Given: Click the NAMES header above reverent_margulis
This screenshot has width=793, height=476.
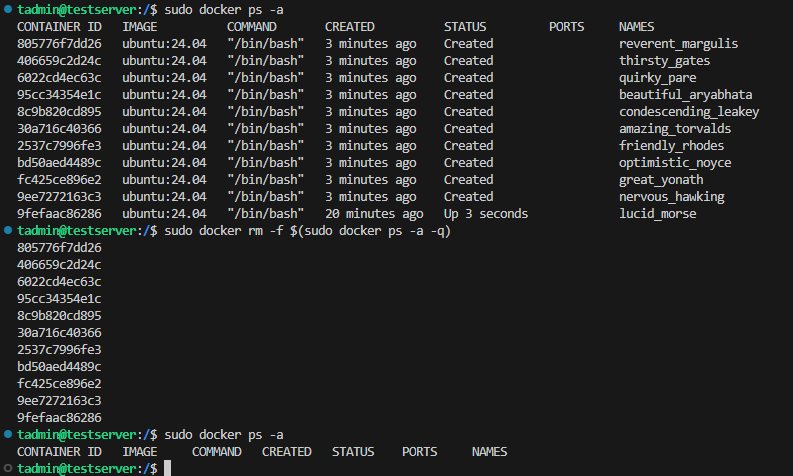Looking at the screenshot, I should pyautogui.click(x=636, y=27).
